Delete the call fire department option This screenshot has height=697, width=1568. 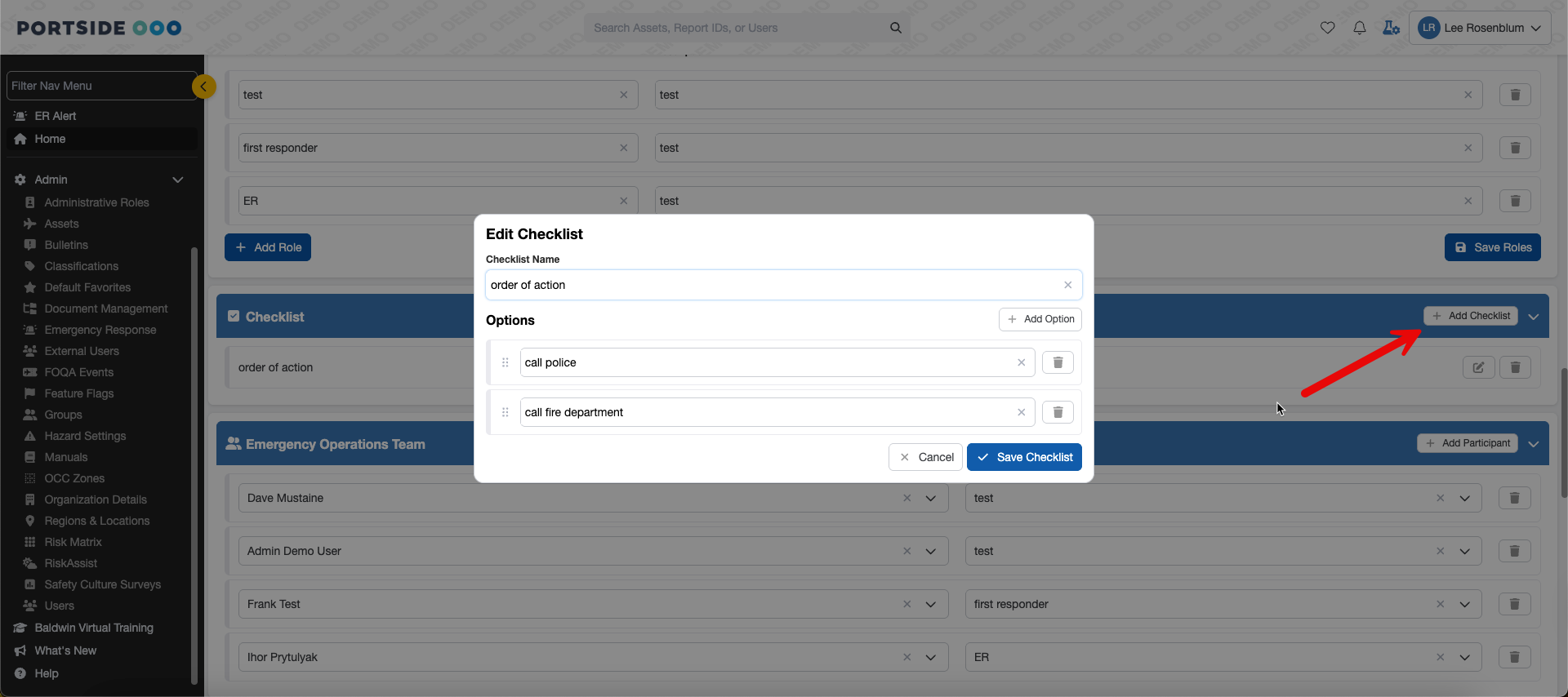pyautogui.click(x=1058, y=412)
